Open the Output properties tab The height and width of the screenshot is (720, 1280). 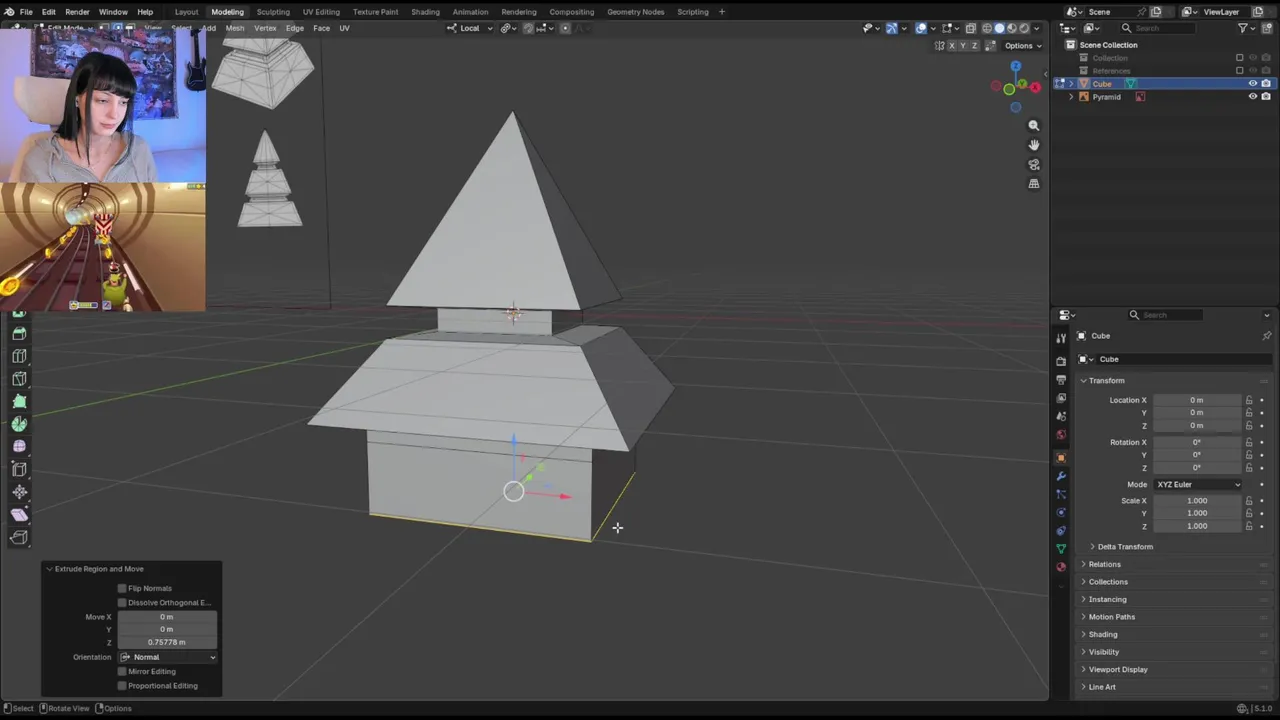pyautogui.click(x=1061, y=380)
